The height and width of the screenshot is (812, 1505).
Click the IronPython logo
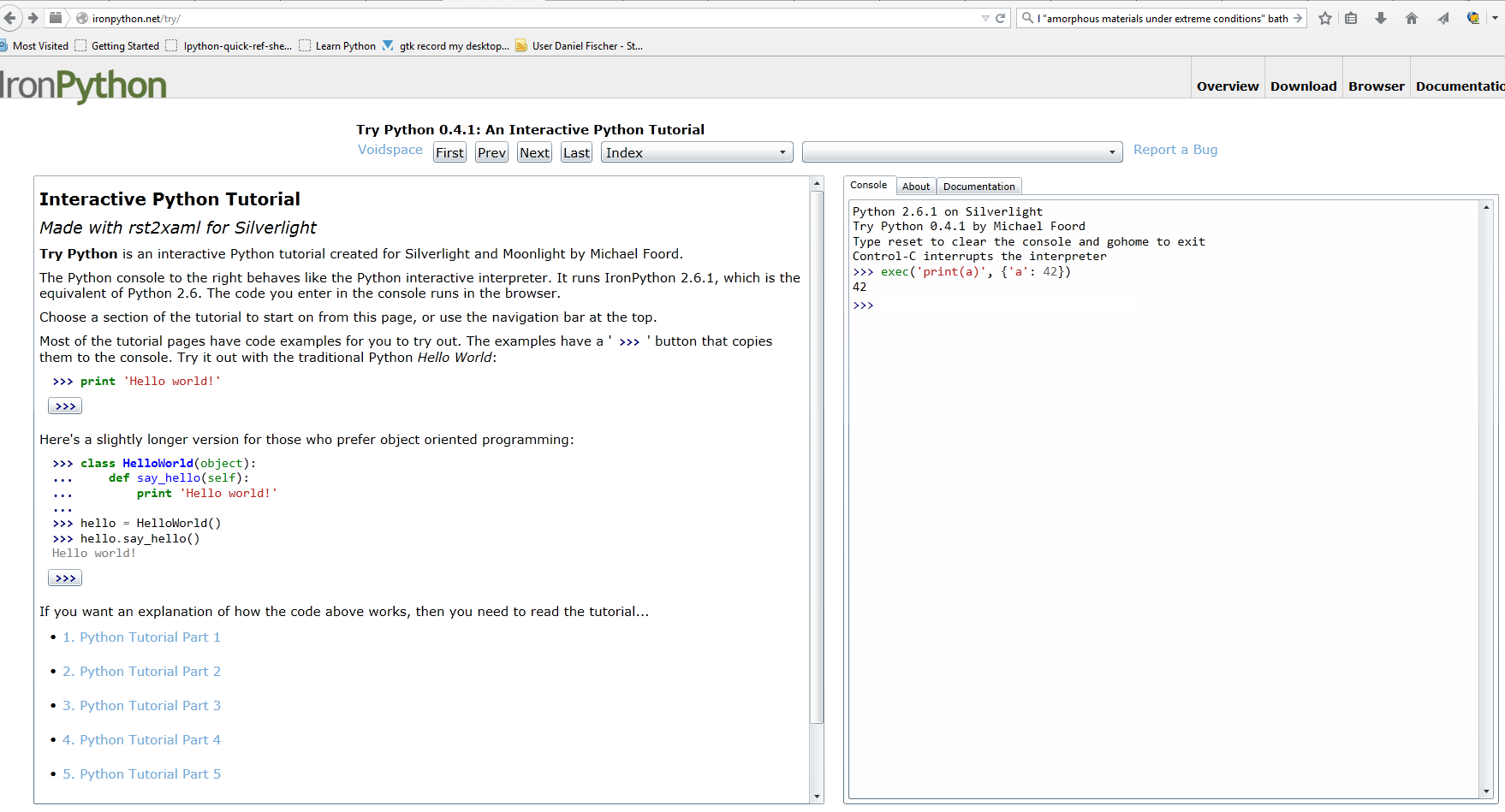pos(83,86)
